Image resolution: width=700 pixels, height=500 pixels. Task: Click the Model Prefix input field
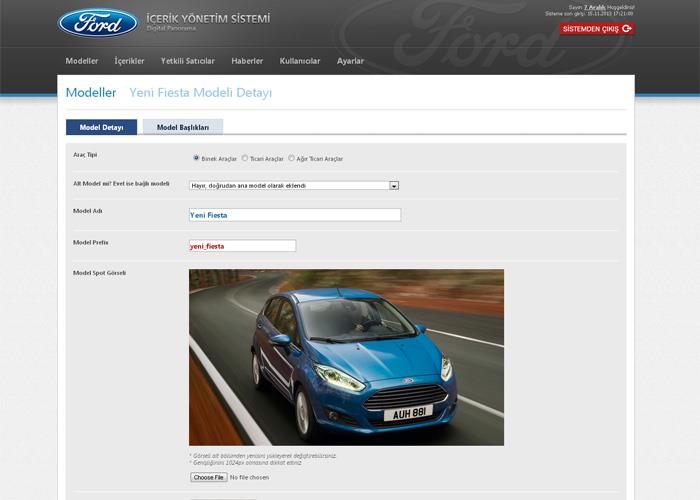click(x=242, y=246)
